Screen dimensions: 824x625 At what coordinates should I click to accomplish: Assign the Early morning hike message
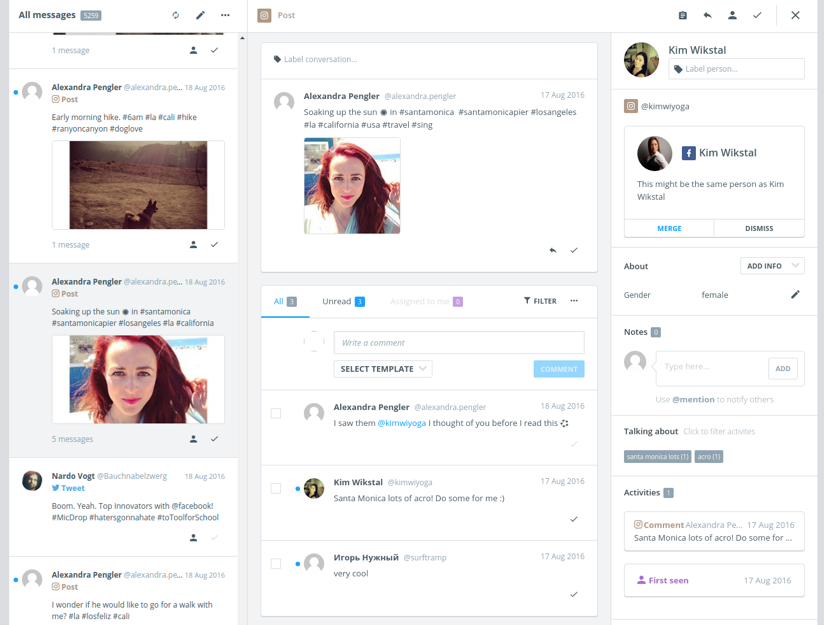193,244
